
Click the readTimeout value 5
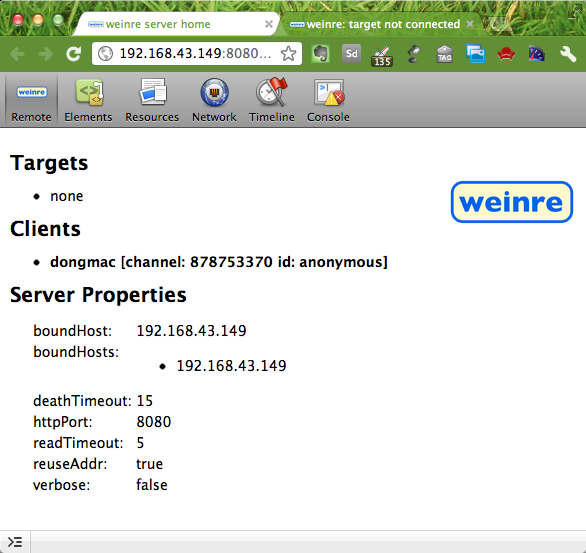pyautogui.click(x=140, y=443)
